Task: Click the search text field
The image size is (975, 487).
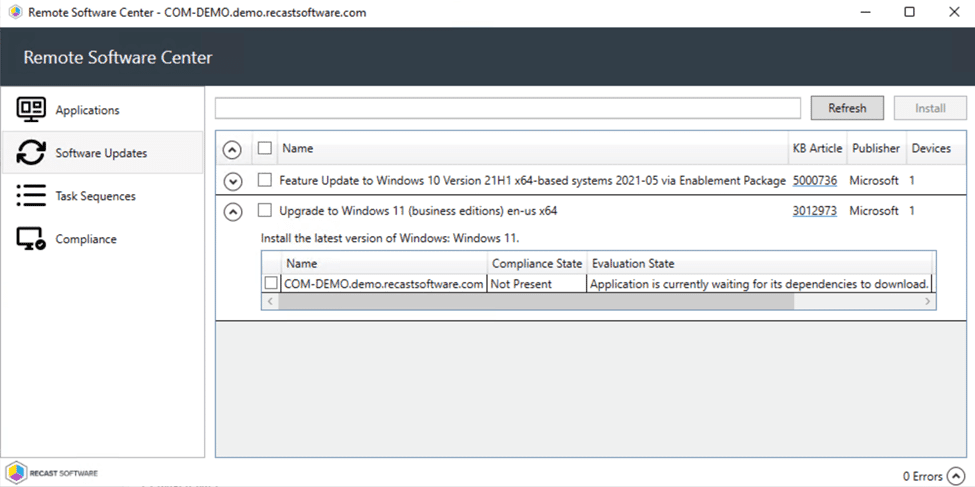Action: pos(508,108)
